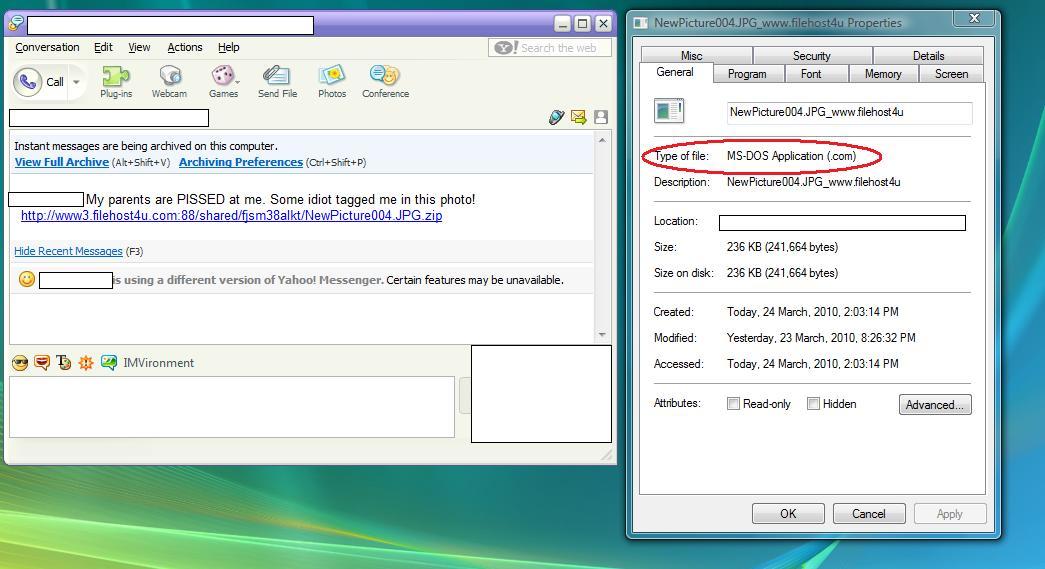This screenshot has height=569, width=1045.
Task: Switch to the Details tab
Action: (928, 55)
